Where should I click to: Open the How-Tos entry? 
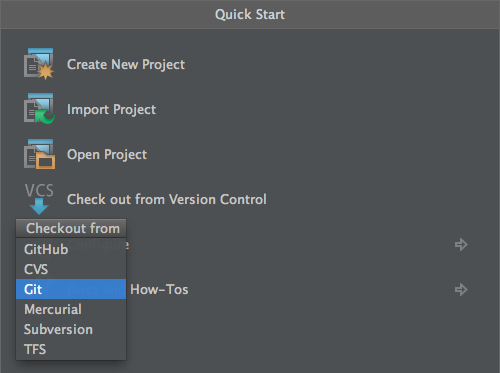(x=159, y=289)
